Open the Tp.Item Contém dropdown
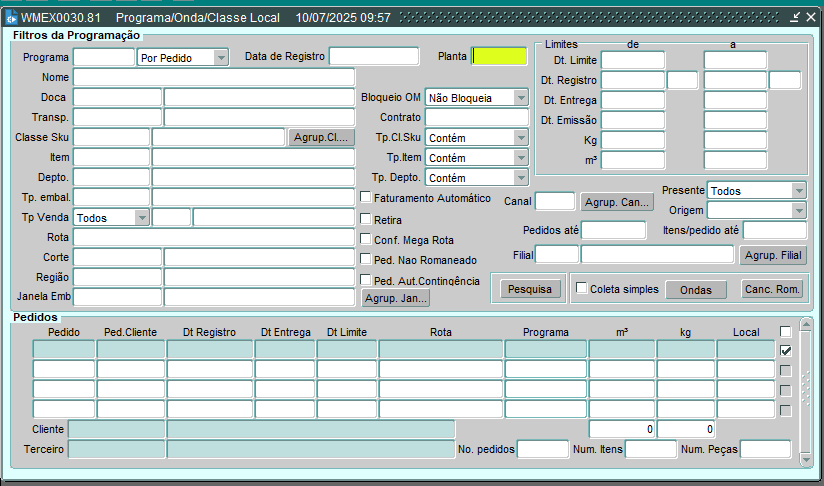This screenshot has height=486, width=824. [x=521, y=158]
